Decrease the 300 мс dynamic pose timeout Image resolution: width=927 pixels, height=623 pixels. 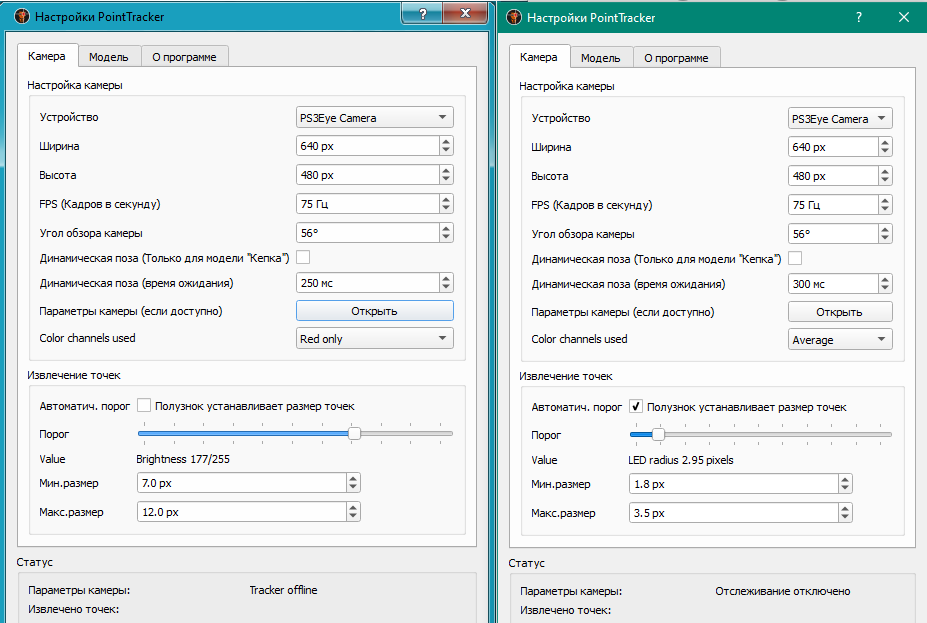(x=885, y=289)
